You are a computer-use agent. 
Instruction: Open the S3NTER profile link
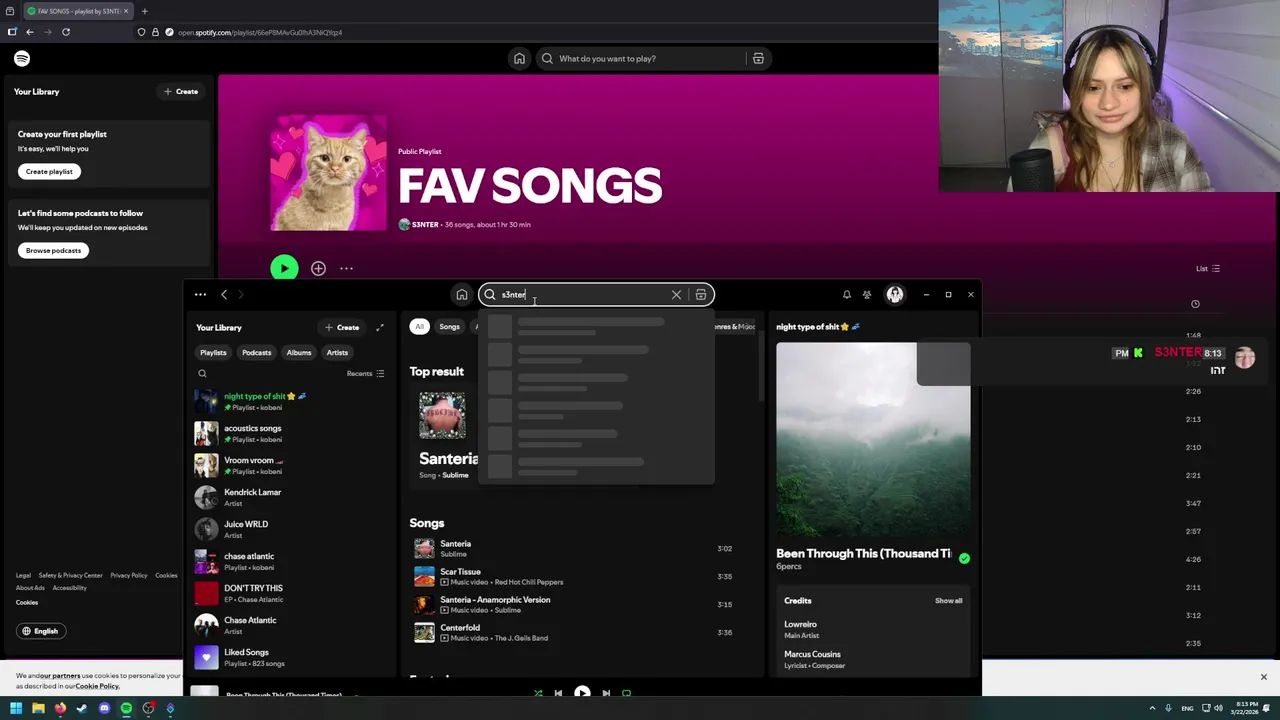(425, 224)
